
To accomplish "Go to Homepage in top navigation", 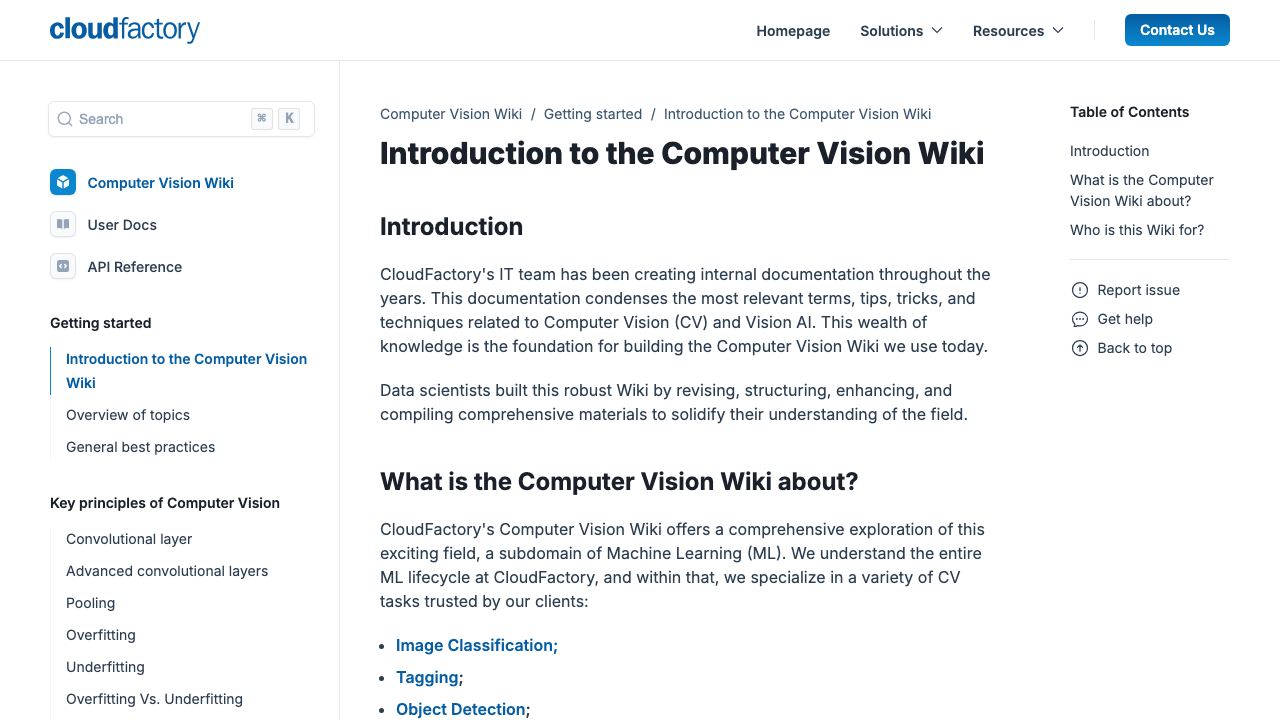I will [x=793, y=31].
